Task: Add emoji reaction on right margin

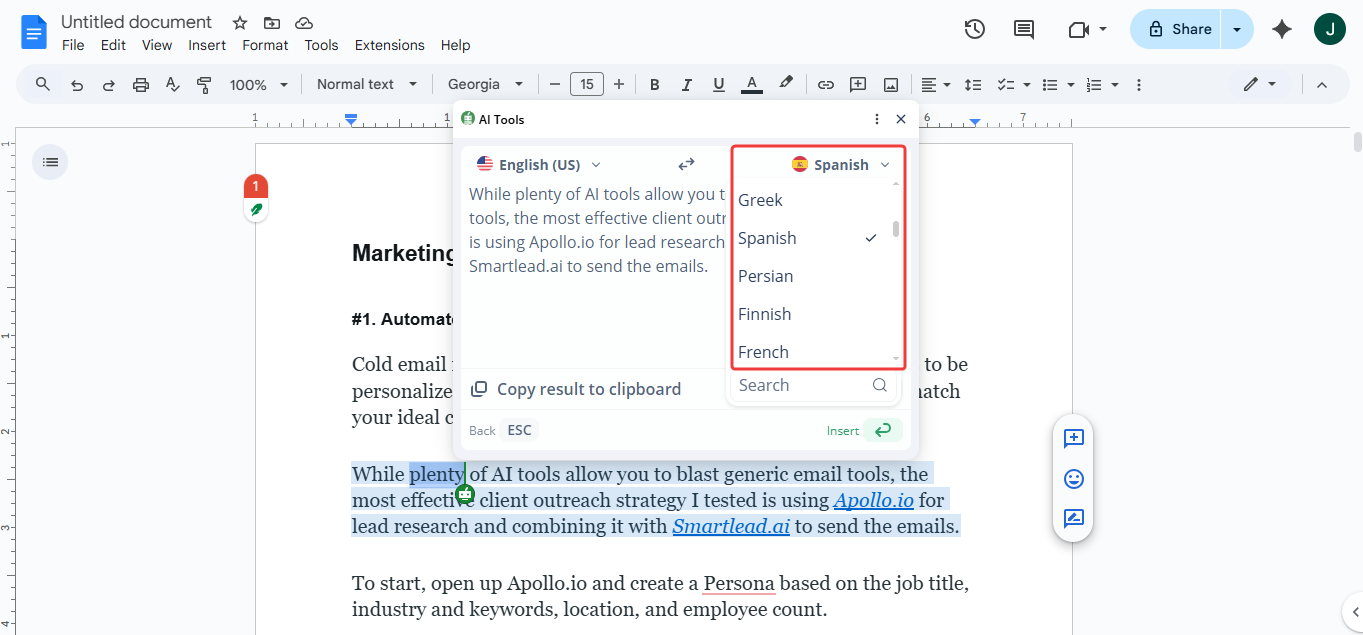Action: coord(1074,479)
